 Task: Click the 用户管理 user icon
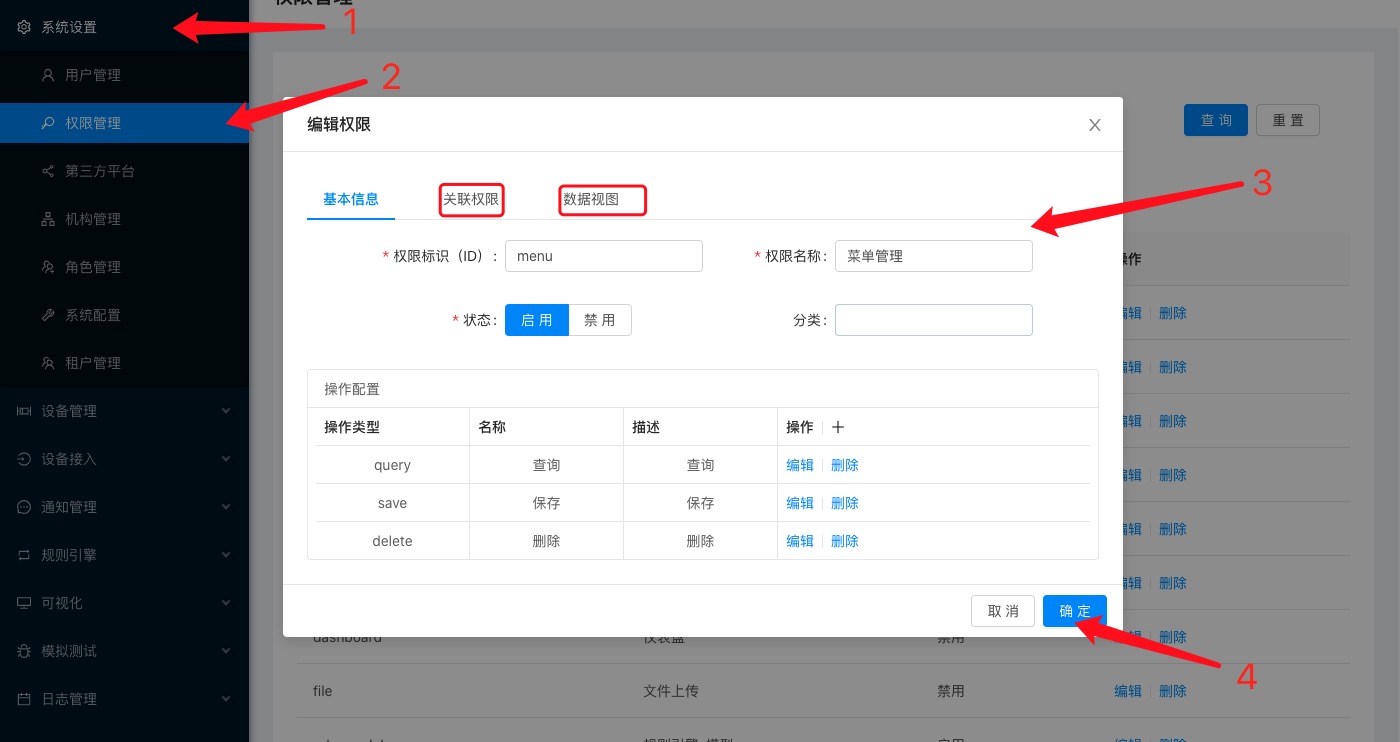point(48,75)
